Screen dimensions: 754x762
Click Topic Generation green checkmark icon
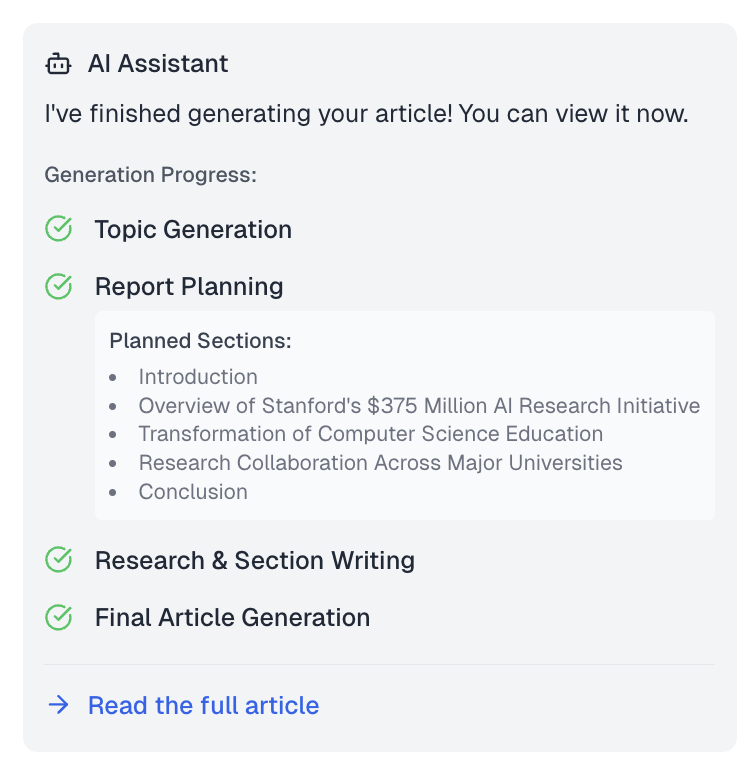[x=59, y=229]
